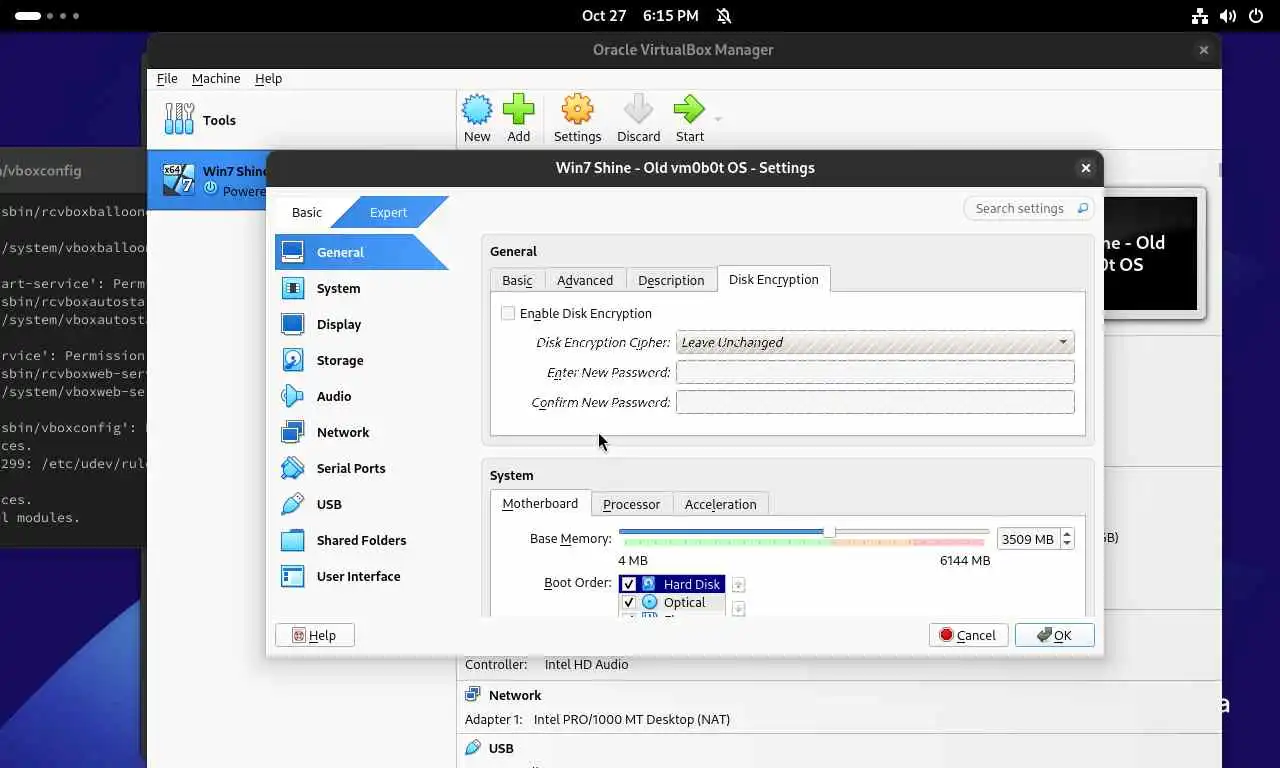
Task: Uncheck Hard Disk in Boot Order
Action: [x=629, y=584]
